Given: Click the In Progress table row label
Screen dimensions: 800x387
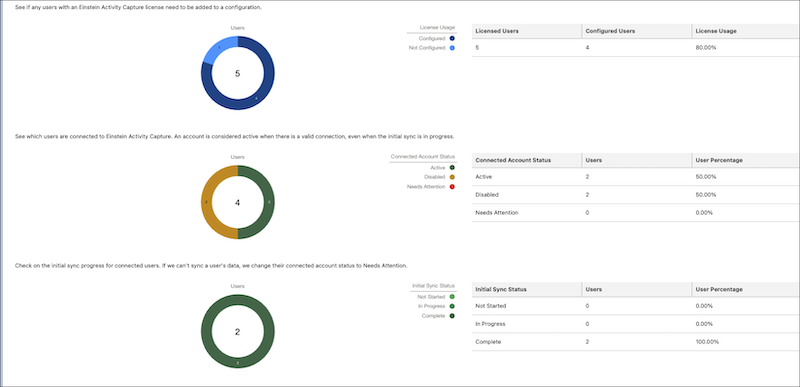Looking at the screenshot, I should coord(490,324).
